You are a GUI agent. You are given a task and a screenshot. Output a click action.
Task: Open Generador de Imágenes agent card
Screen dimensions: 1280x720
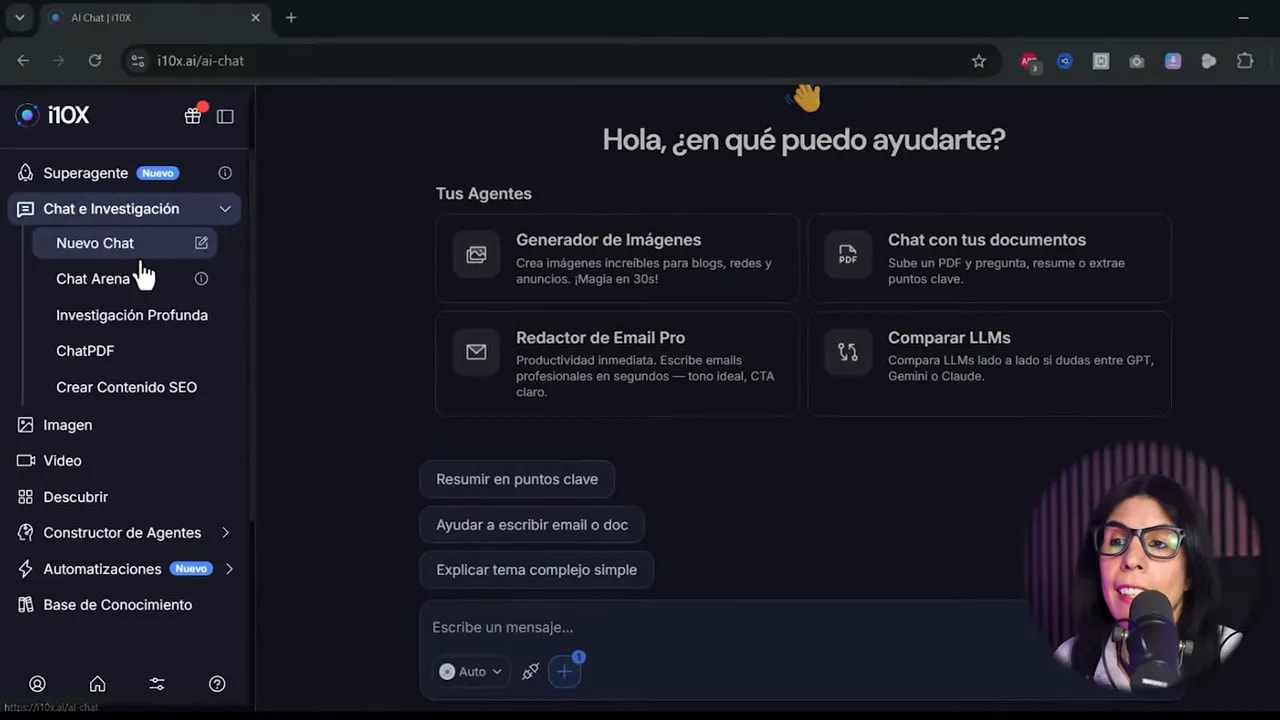click(x=617, y=258)
